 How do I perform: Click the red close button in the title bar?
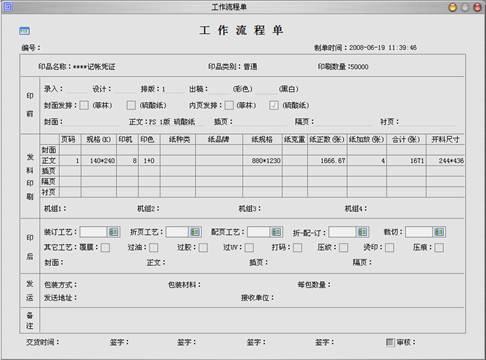click(x=477, y=7)
